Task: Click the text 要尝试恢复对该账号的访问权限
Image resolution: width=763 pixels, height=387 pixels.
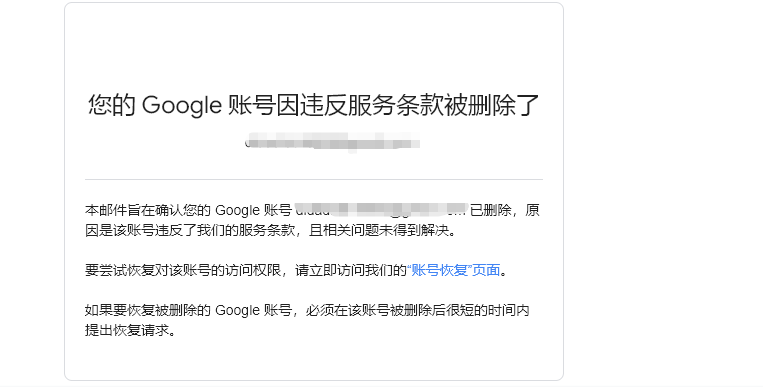Action: tap(182, 270)
